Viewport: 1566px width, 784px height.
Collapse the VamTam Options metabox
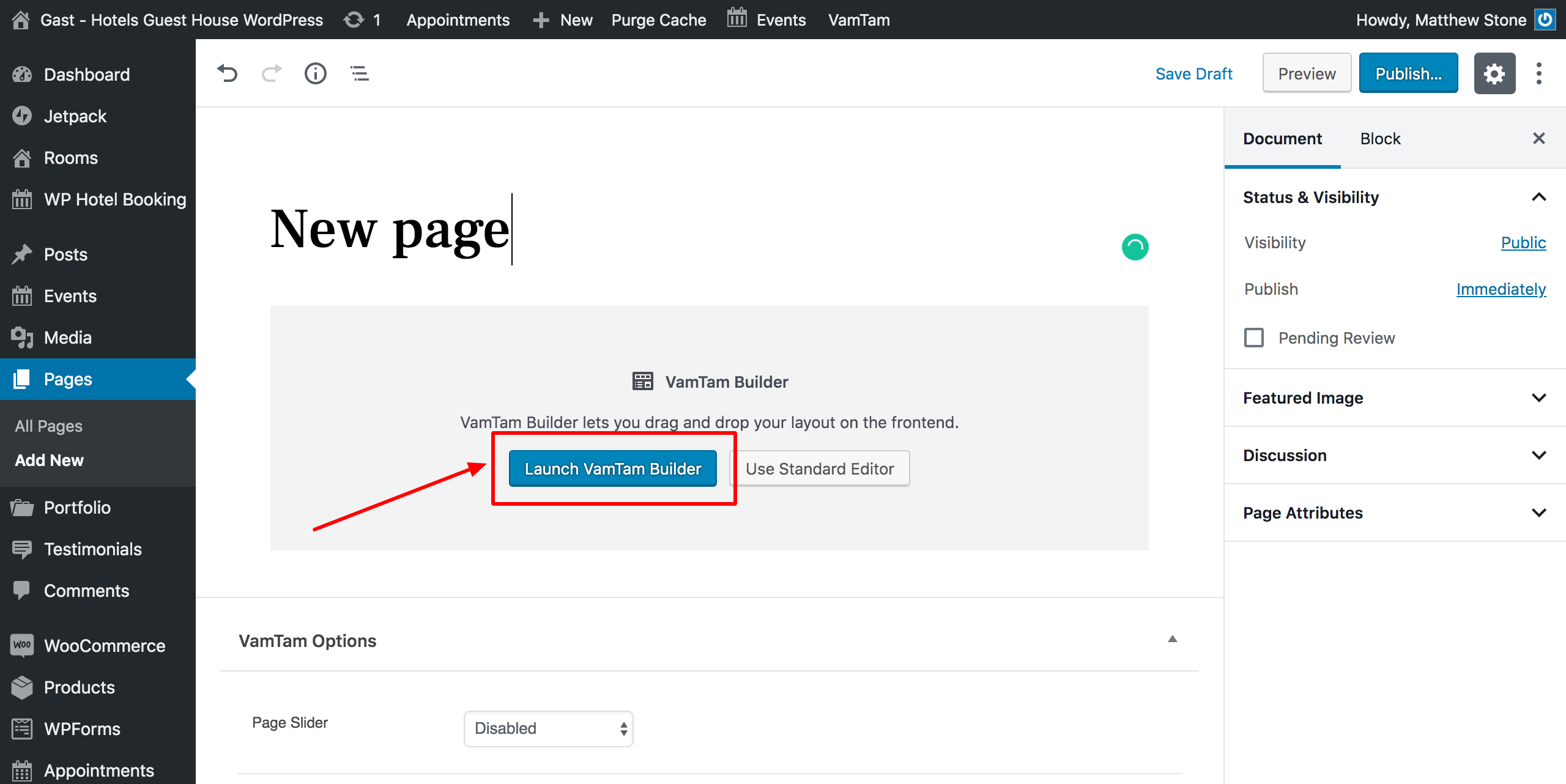(x=1172, y=640)
